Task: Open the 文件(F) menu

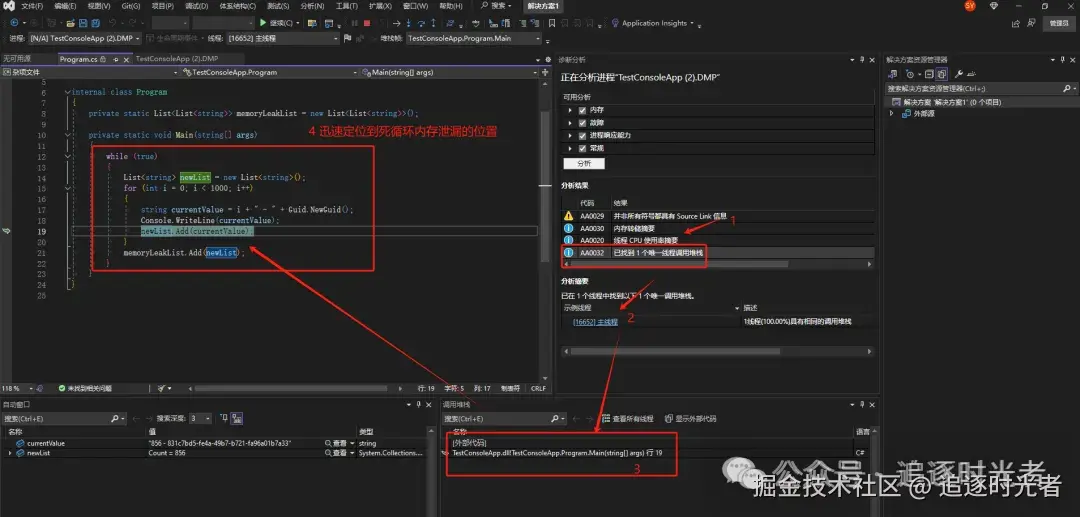Action: tap(32, 6)
